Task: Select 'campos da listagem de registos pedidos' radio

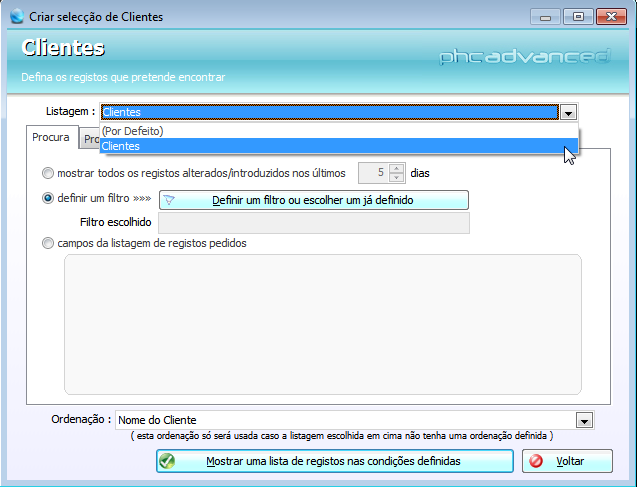Action: (x=48, y=243)
